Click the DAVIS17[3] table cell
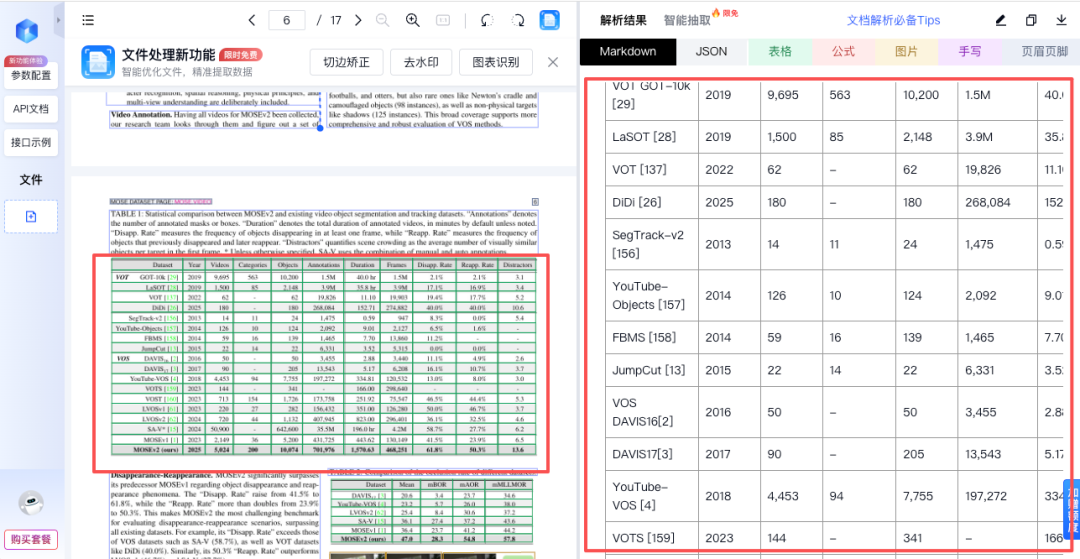The height and width of the screenshot is (559, 1080). pyautogui.click(x=652, y=454)
